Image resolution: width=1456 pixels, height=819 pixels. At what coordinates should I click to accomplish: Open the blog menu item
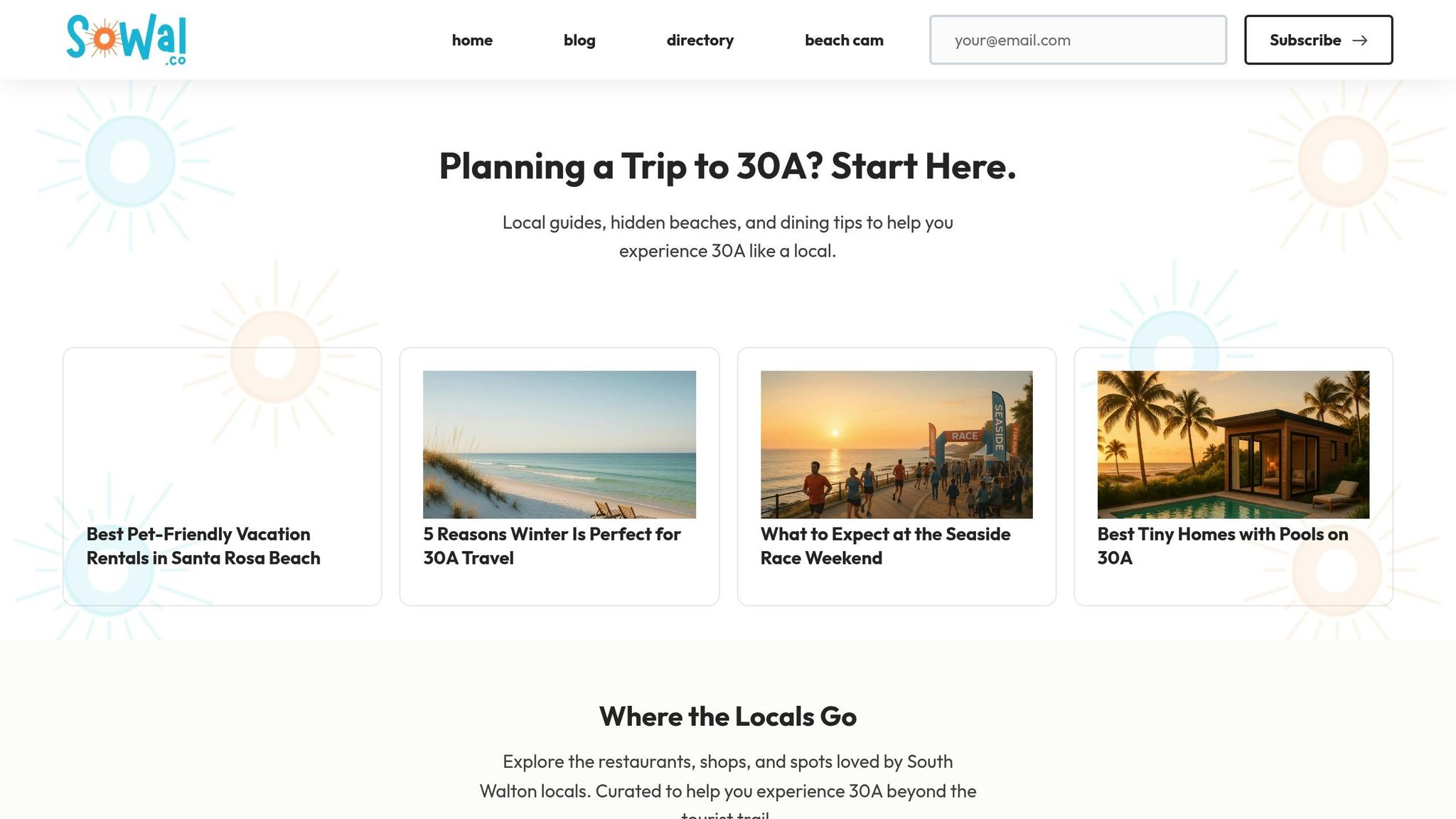tap(579, 41)
